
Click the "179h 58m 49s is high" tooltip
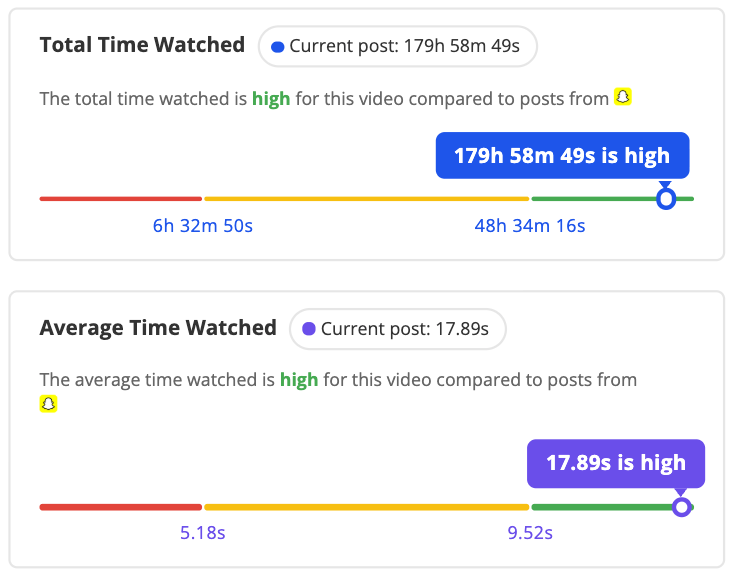562,156
